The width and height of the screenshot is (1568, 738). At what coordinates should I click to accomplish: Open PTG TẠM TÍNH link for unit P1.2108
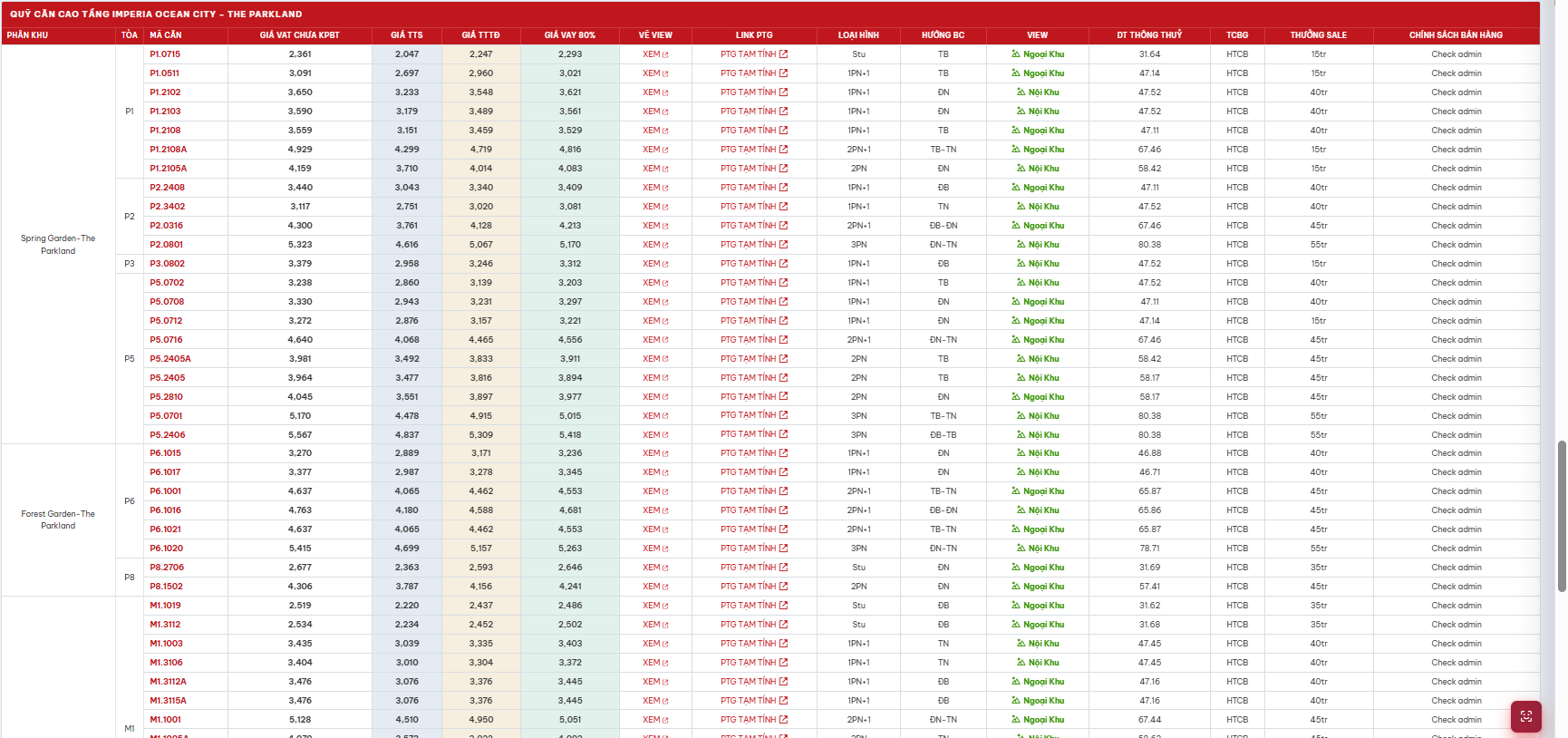pos(754,131)
